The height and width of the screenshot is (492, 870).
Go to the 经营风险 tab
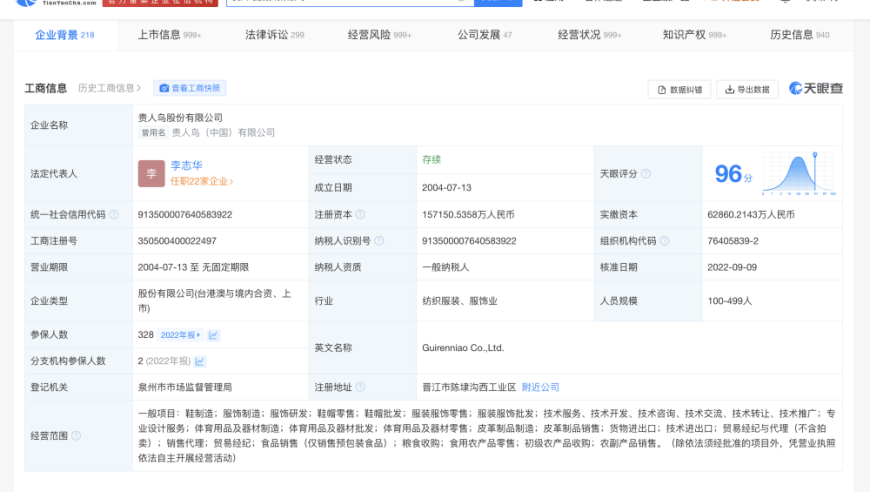tap(380, 35)
